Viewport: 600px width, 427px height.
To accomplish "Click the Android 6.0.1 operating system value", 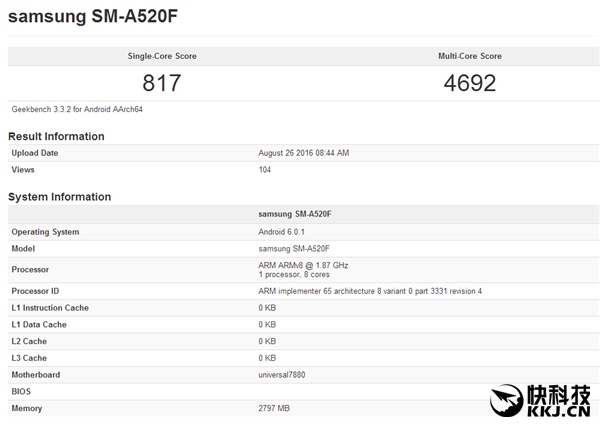I will coord(288,232).
